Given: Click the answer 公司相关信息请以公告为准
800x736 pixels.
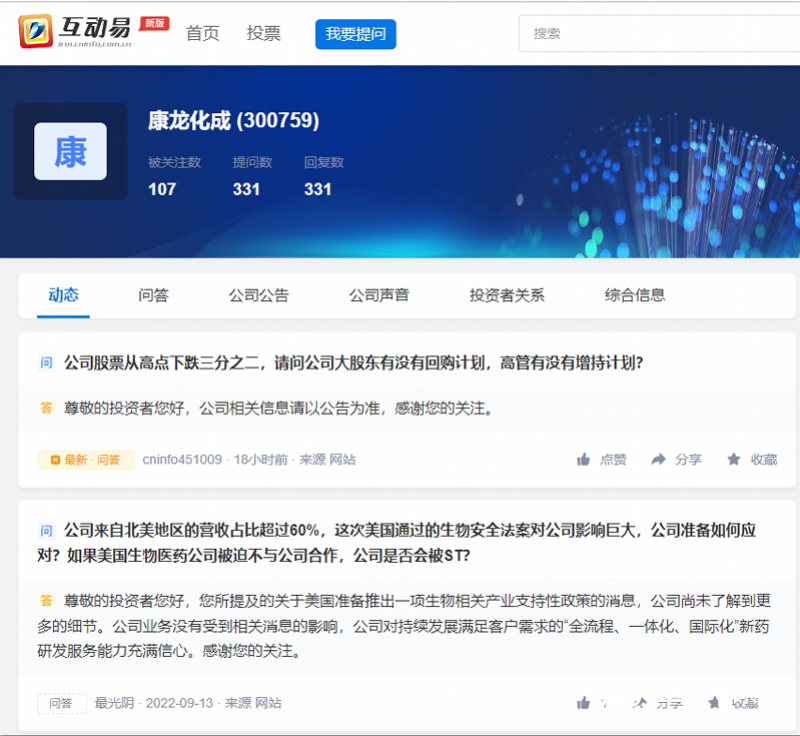Looking at the screenshot, I should 278,409.
